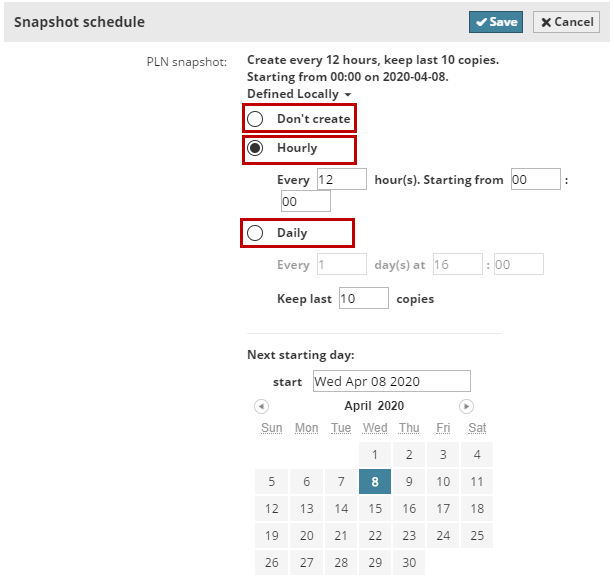Expand the Defined Locally dropdown

(x=299, y=94)
